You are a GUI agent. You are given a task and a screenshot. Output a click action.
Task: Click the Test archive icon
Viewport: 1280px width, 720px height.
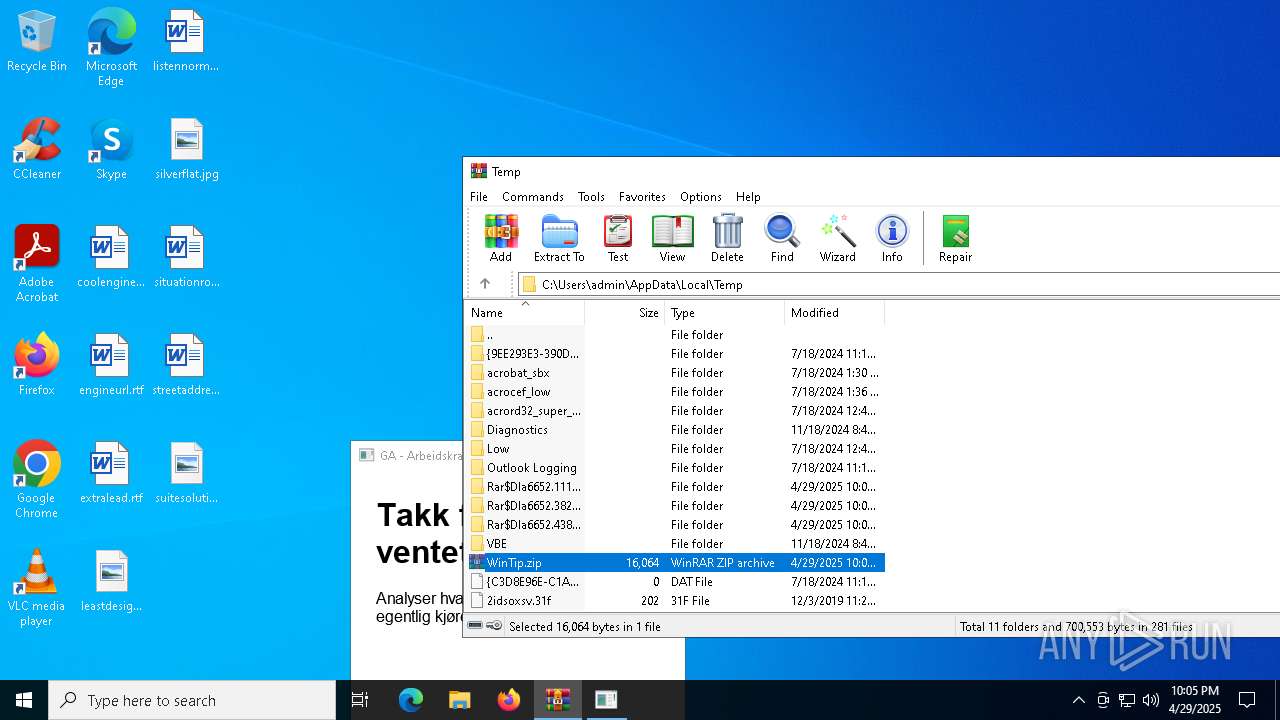point(618,238)
